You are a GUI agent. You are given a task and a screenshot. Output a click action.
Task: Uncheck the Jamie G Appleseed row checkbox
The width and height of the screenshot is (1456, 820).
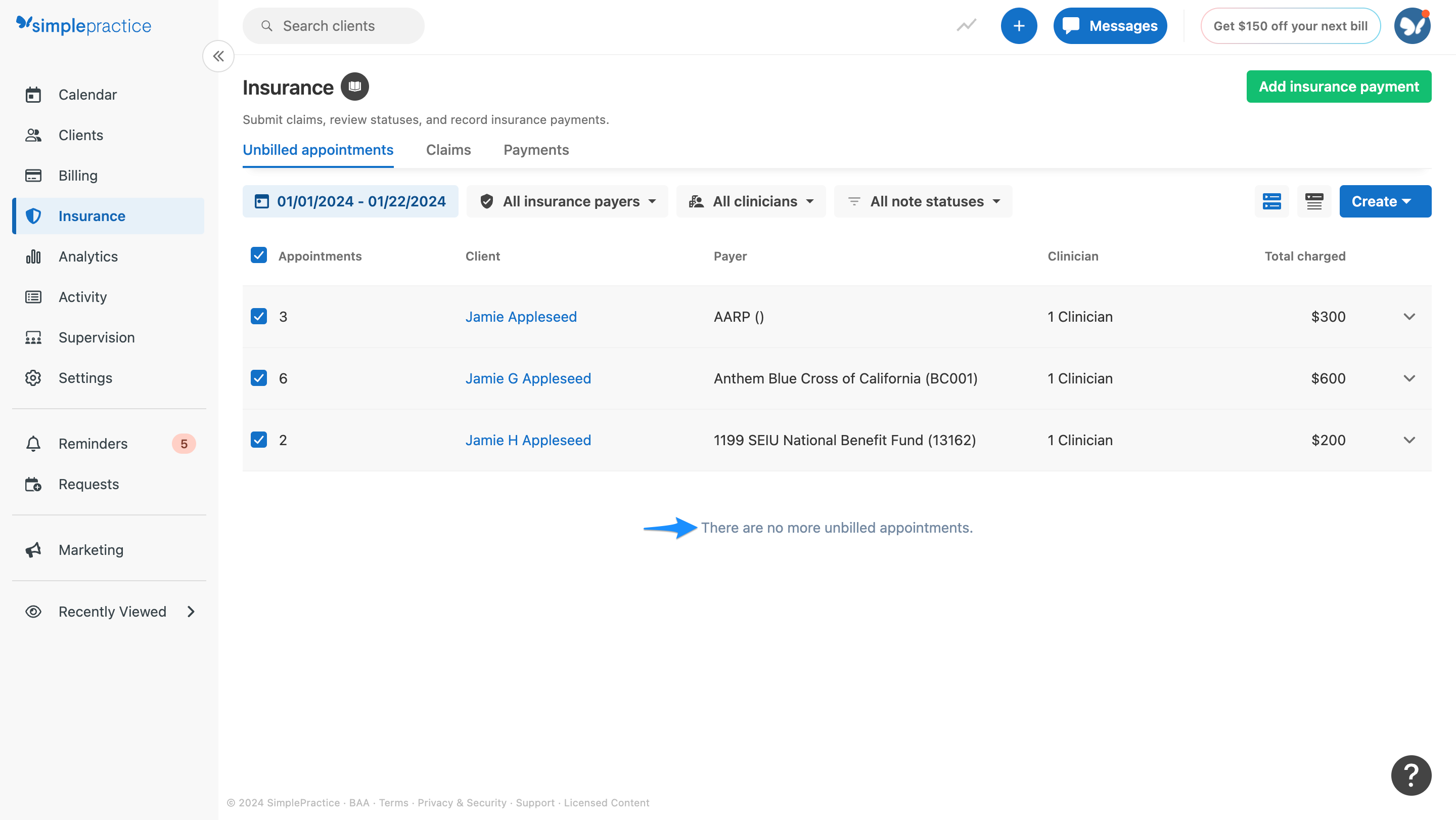coord(259,378)
